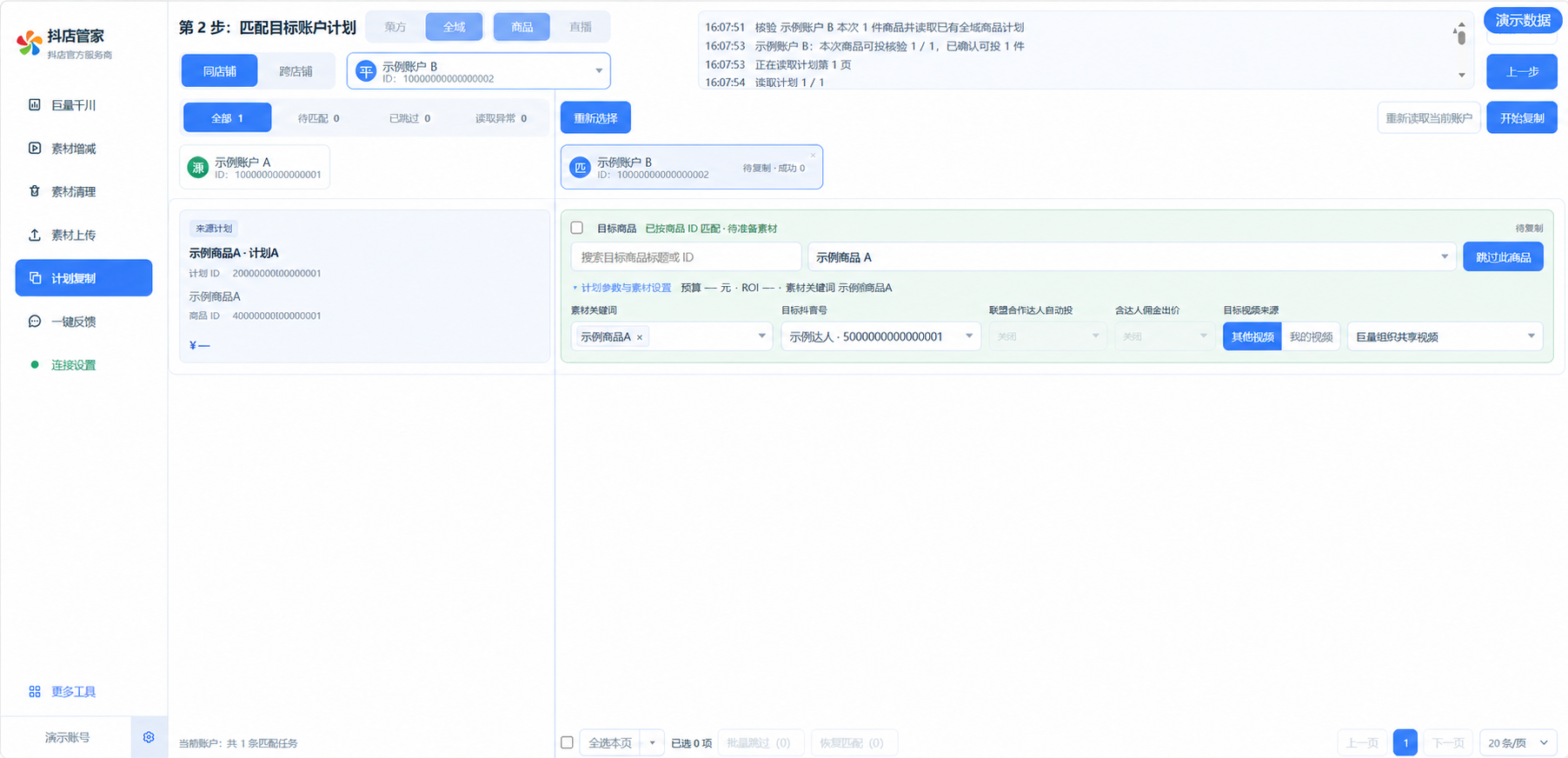Screen dimensions: 1568x758
Task: Go back with the 上一步 button
Action: [1522, 72]
